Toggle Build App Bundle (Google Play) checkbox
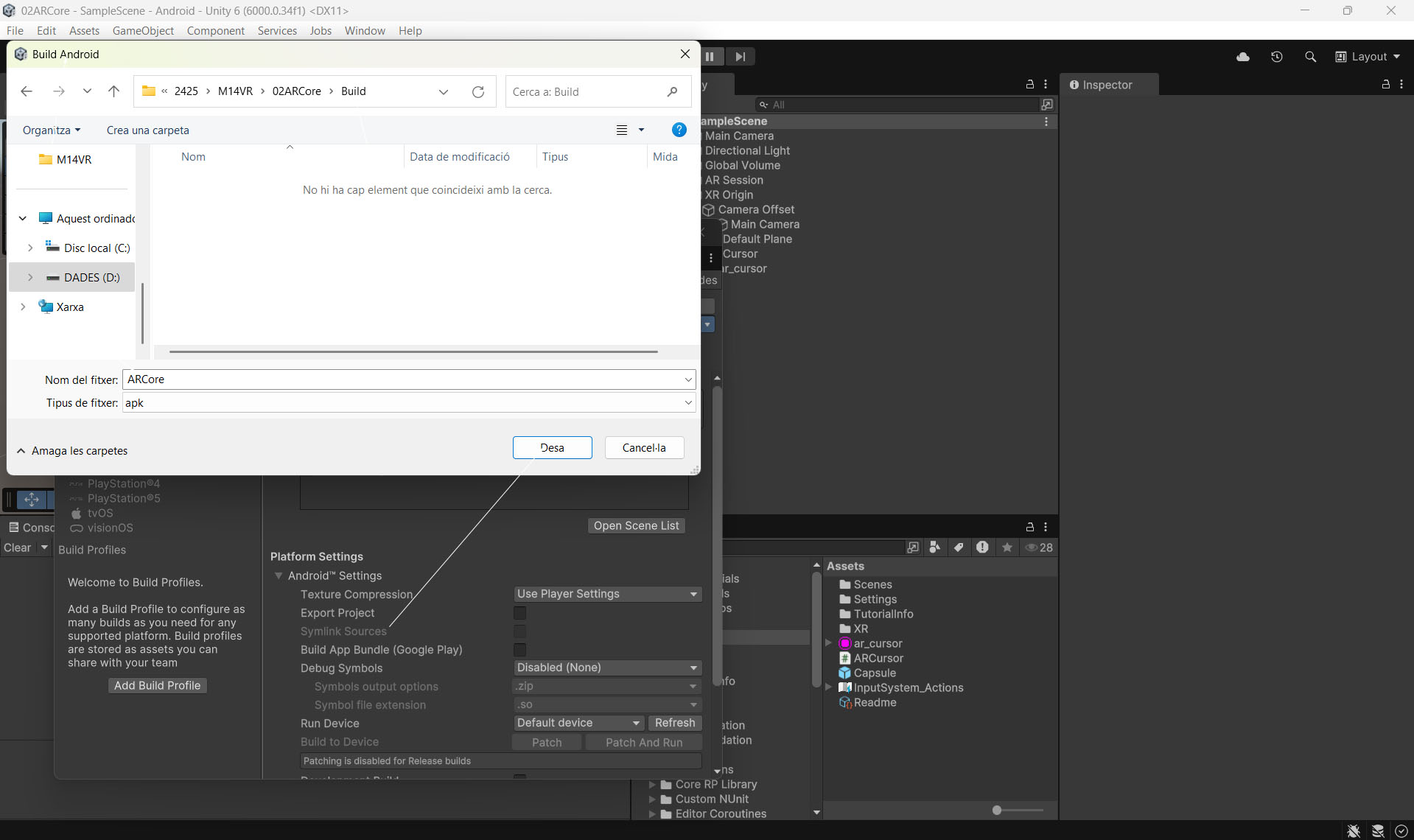Image resolution: width=1414 pixels, height=840 pixels. coord(520,650)
